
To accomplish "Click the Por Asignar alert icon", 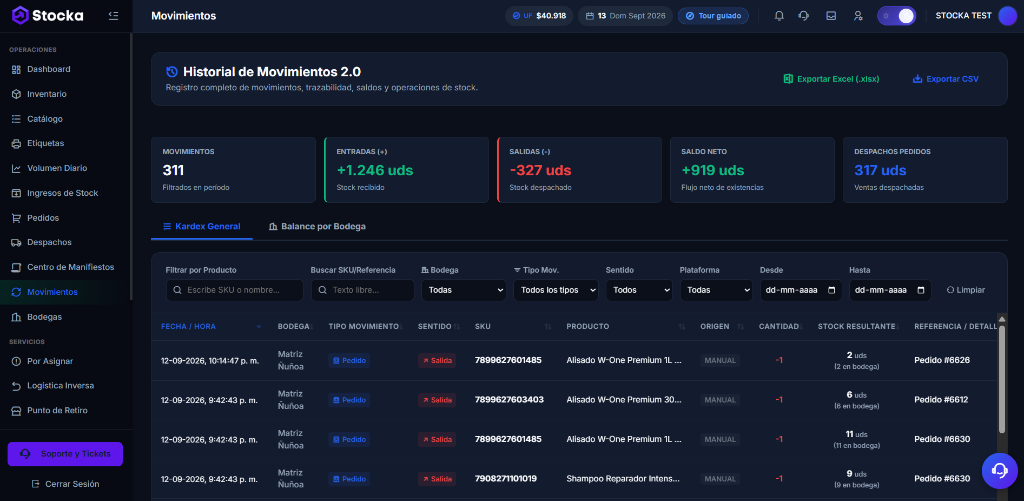I will (16, 361).
